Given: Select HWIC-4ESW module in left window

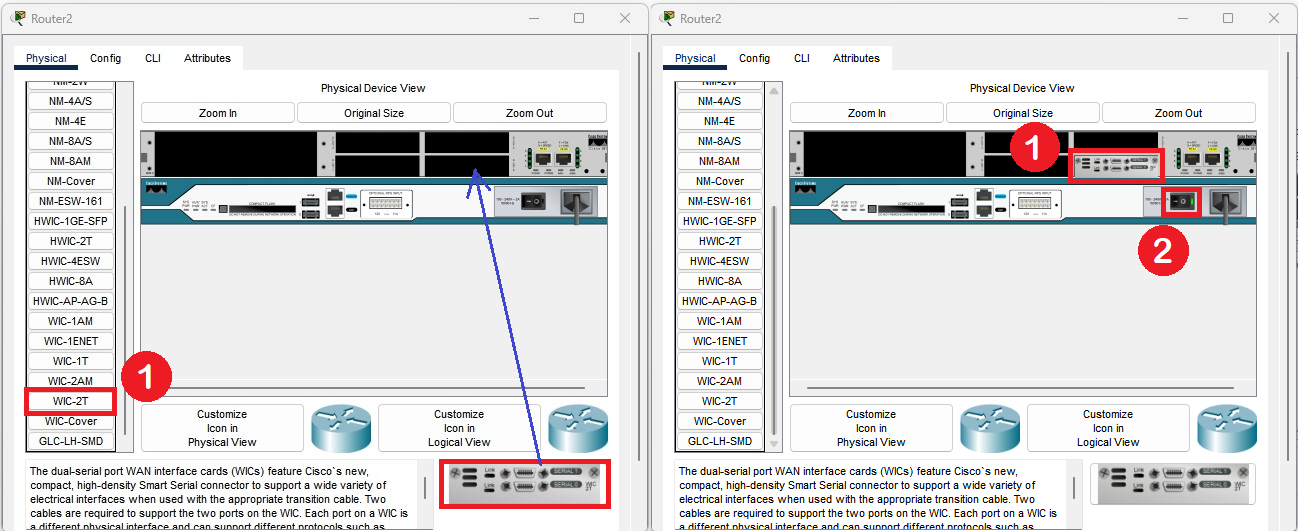Looking at the screenshot, I should click(71, 261).
